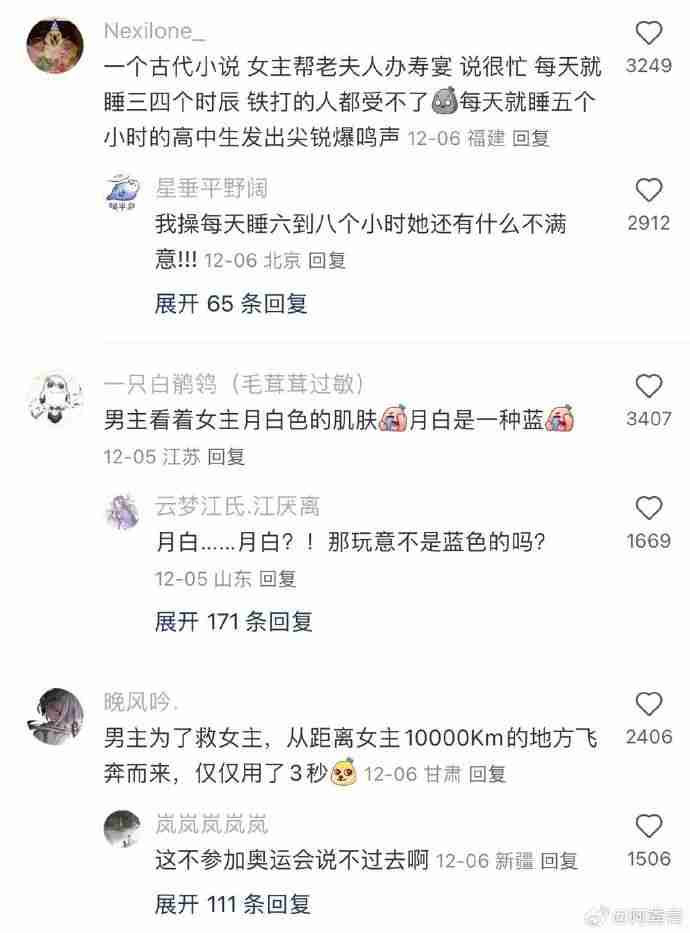Reply to Nexilone_'s comment from 福建
This screenshot has width=690, height=933.
[x=531, y=139]
